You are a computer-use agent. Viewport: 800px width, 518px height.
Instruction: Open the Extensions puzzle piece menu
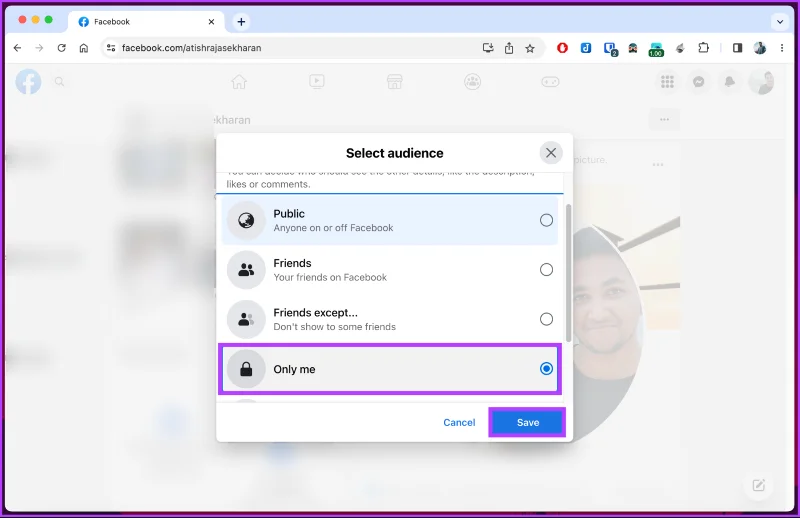[x=703, y=48]
